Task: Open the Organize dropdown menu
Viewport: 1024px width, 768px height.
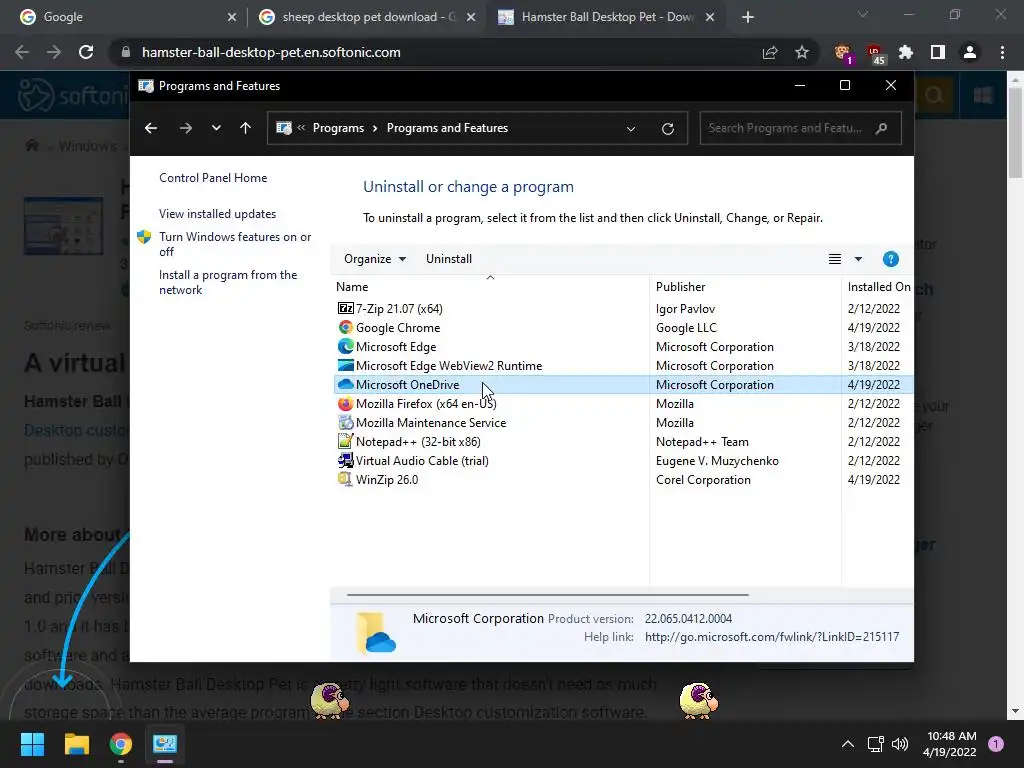Action: (375, 259)
